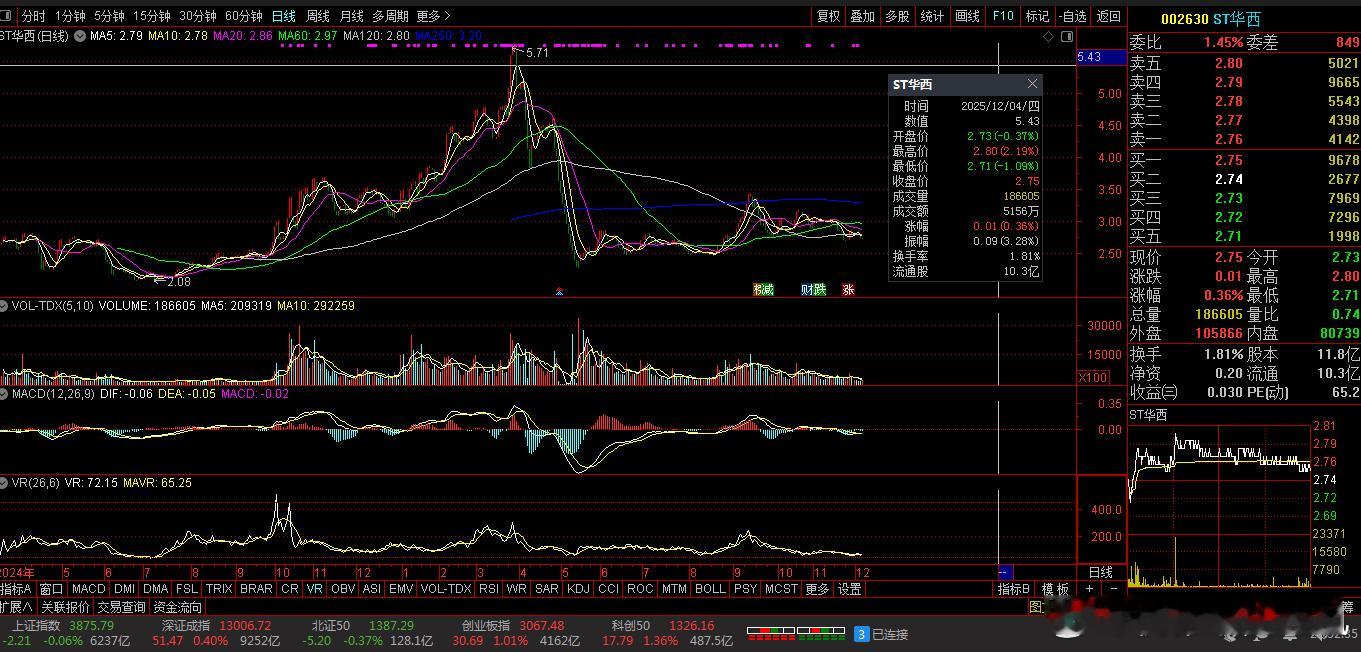Close the ST华西 data tooltip popup

click(1032, 84)
